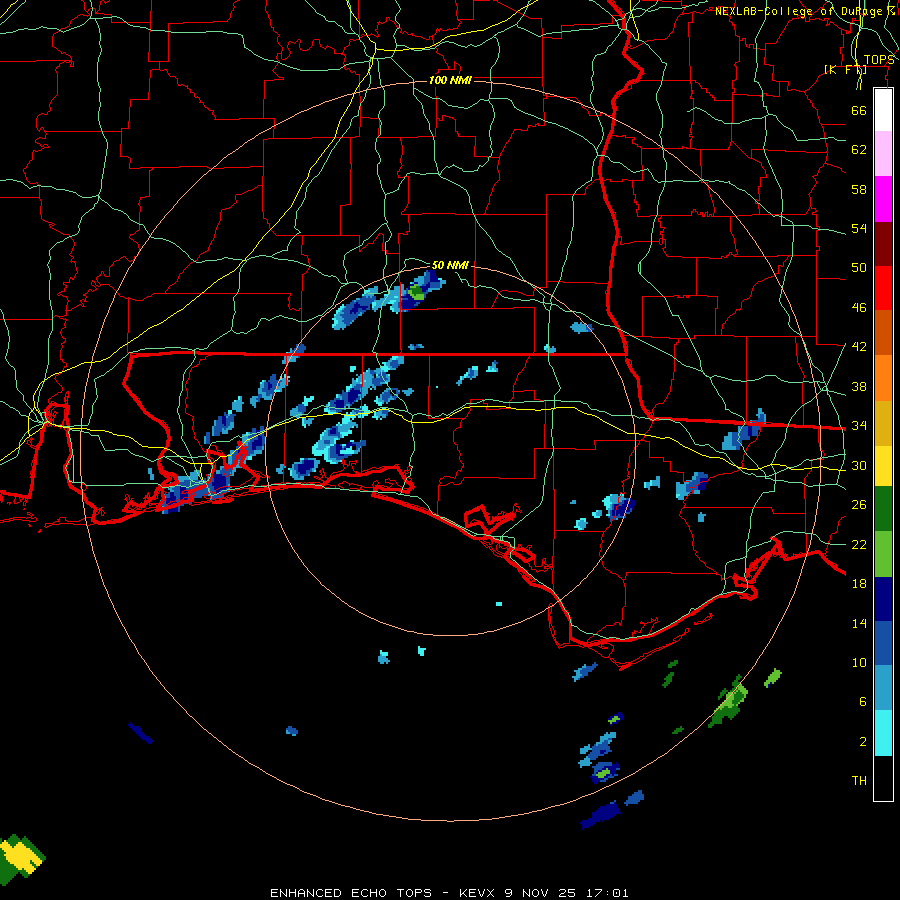Click the K FT units label
This screenshot has height=900, width=900.
pos(845,69)
